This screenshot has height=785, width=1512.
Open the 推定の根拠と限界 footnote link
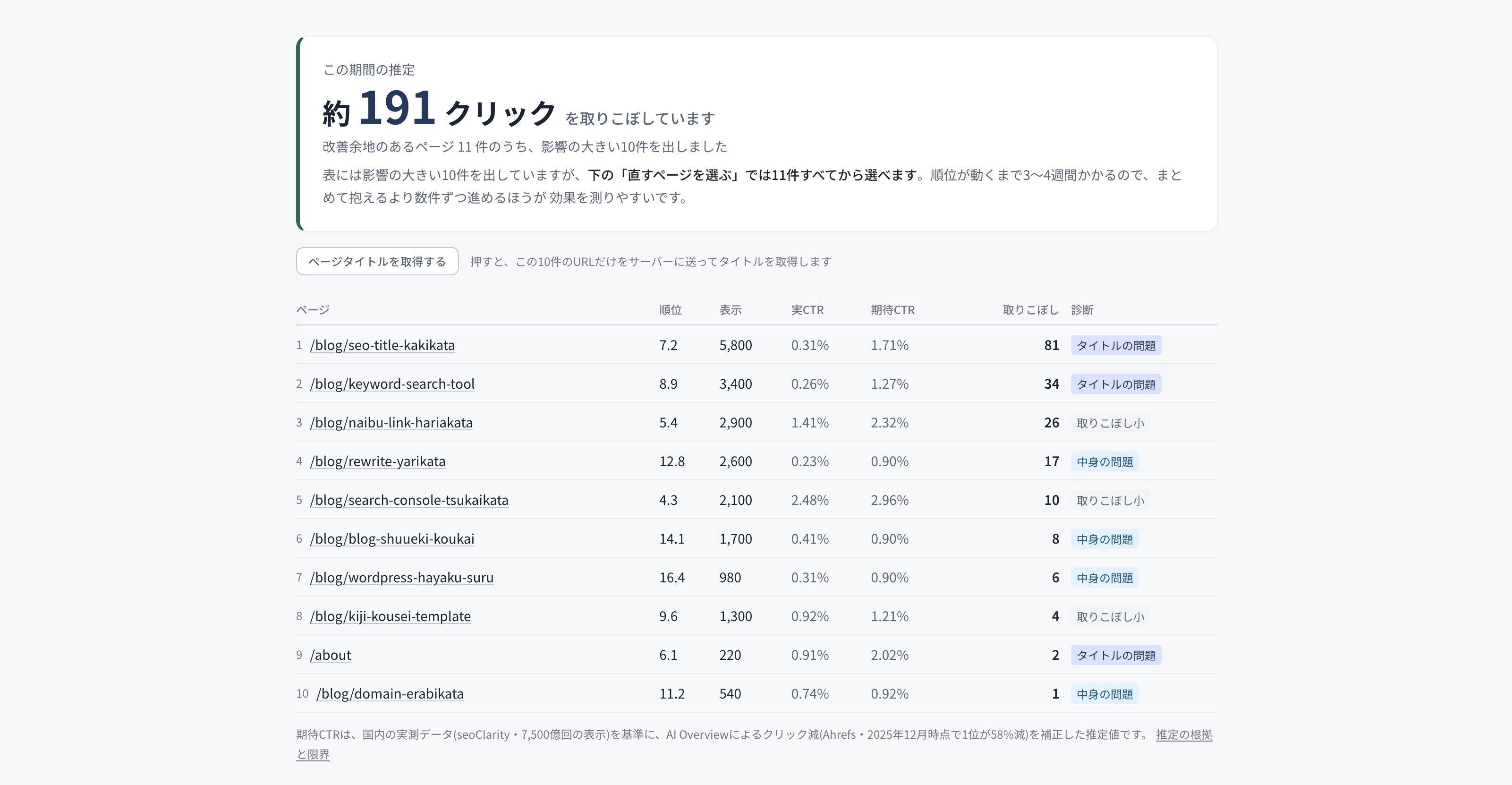(x=1184, y=734)
